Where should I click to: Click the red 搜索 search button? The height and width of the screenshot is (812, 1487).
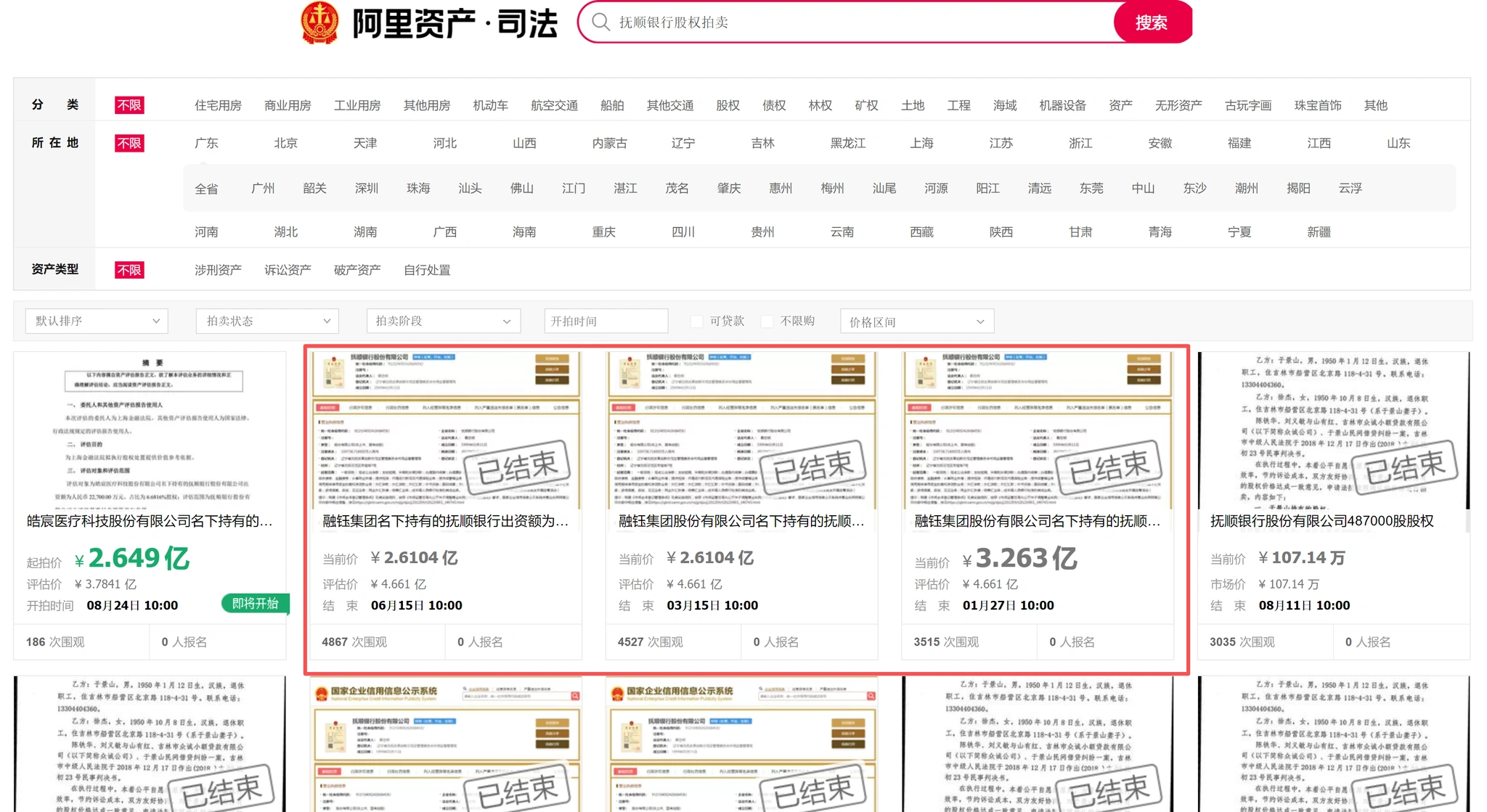1152,22
